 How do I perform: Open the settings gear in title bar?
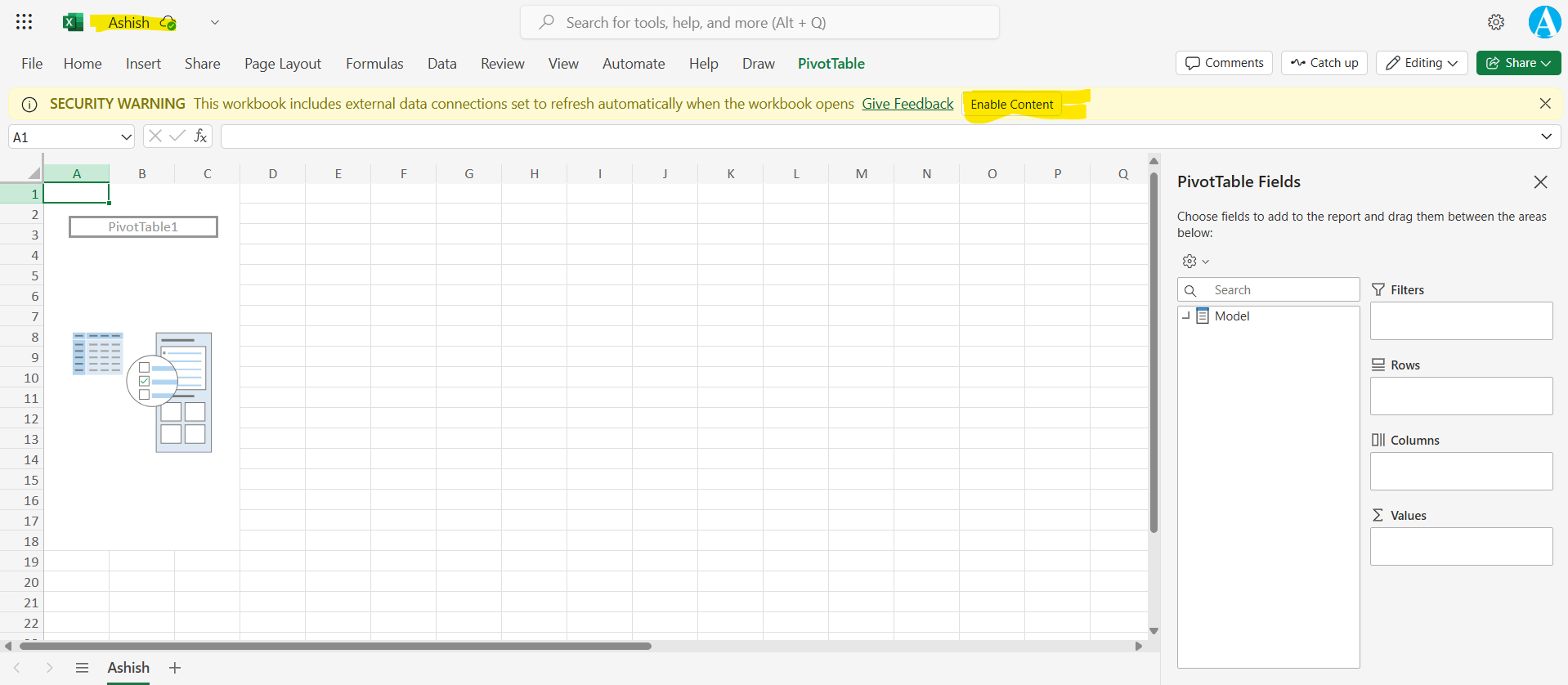(x=1495, y=22)
